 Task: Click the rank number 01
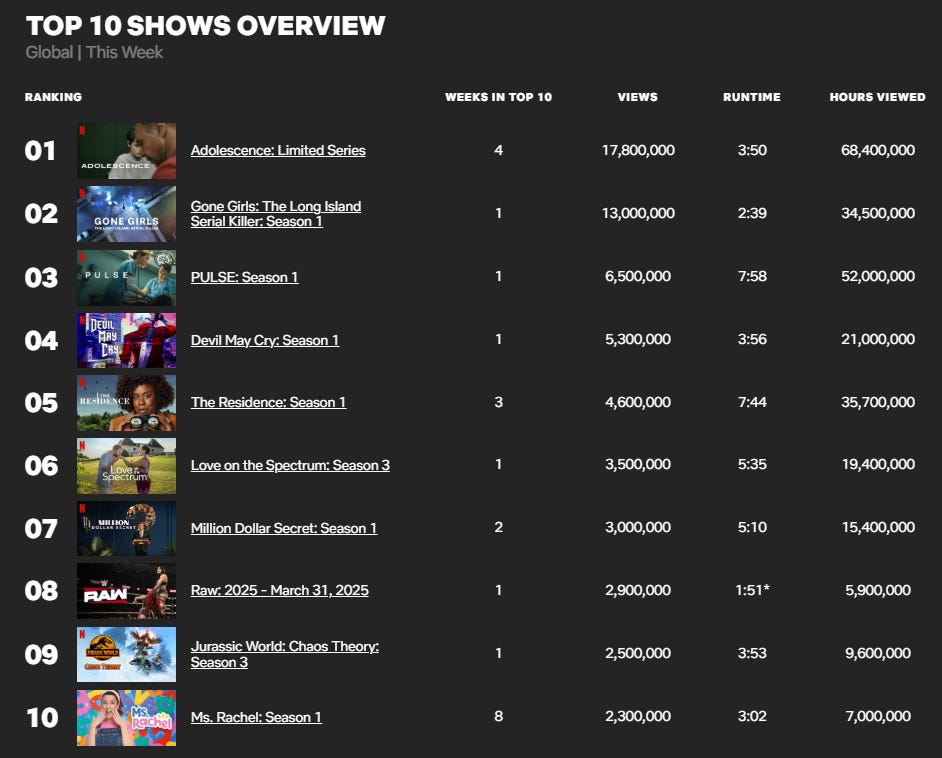point(40,151)
